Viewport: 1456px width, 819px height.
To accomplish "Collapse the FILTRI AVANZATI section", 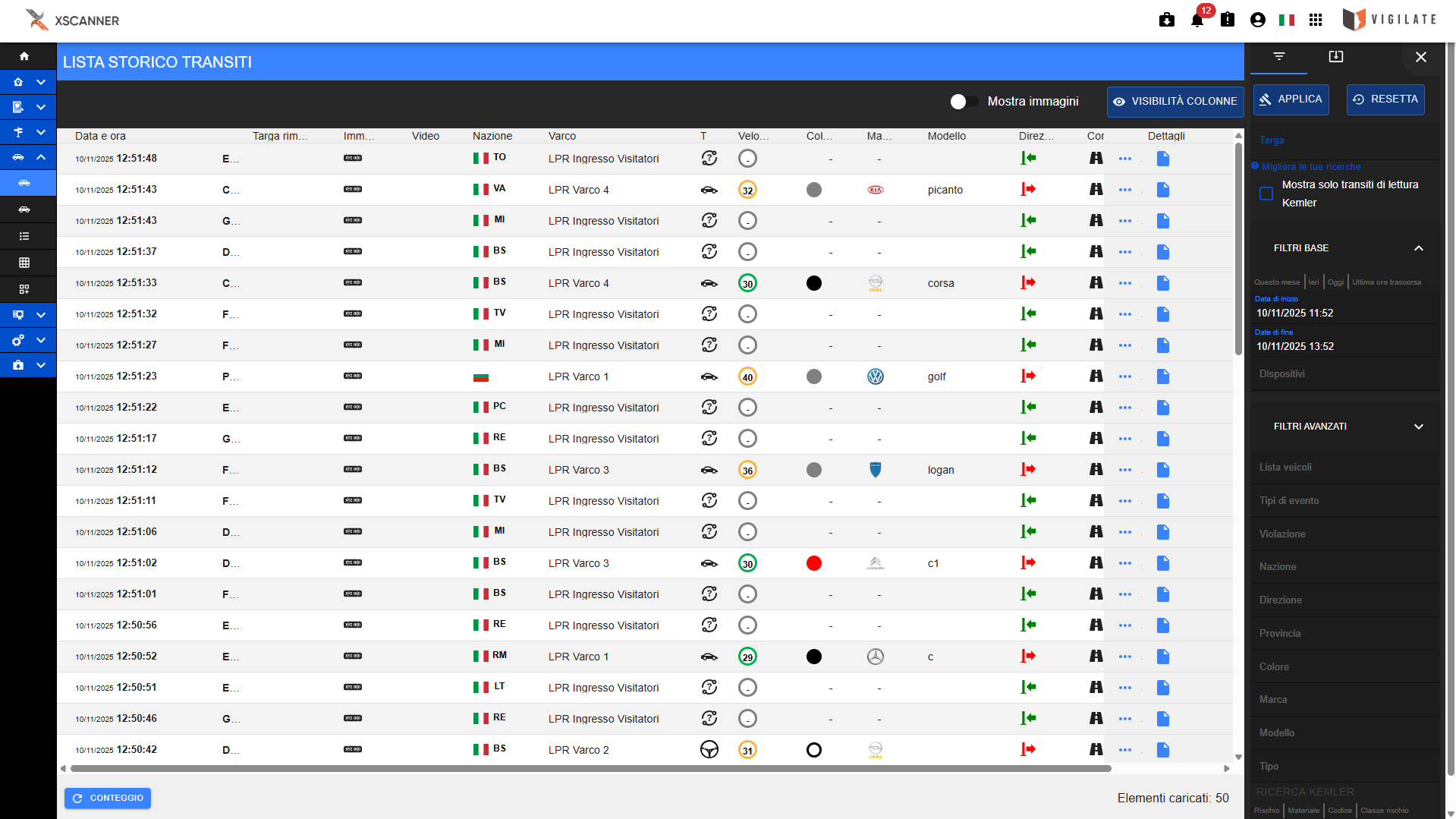I will click(1418, 427).
